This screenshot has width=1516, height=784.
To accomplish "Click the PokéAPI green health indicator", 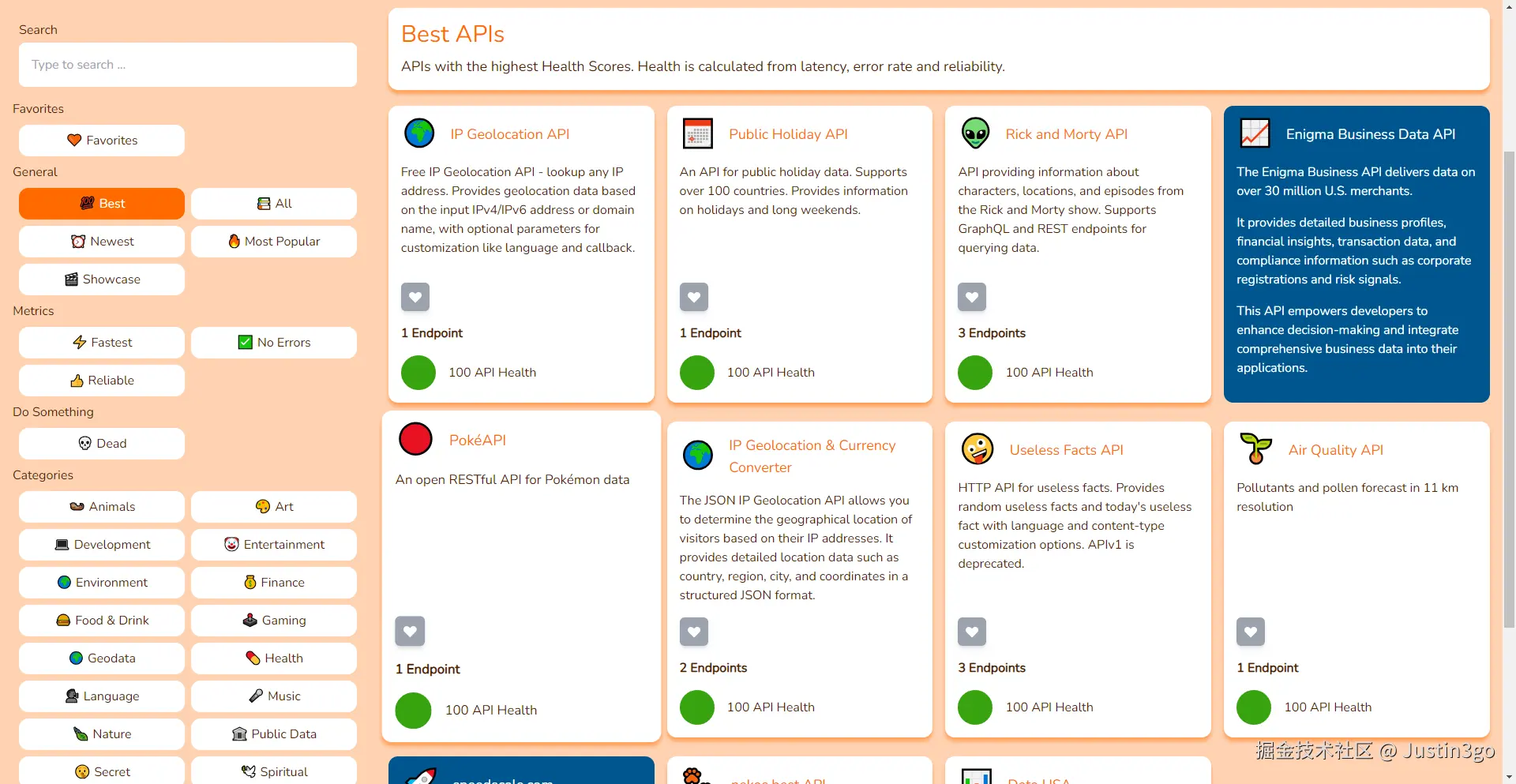I will point(413,710).
